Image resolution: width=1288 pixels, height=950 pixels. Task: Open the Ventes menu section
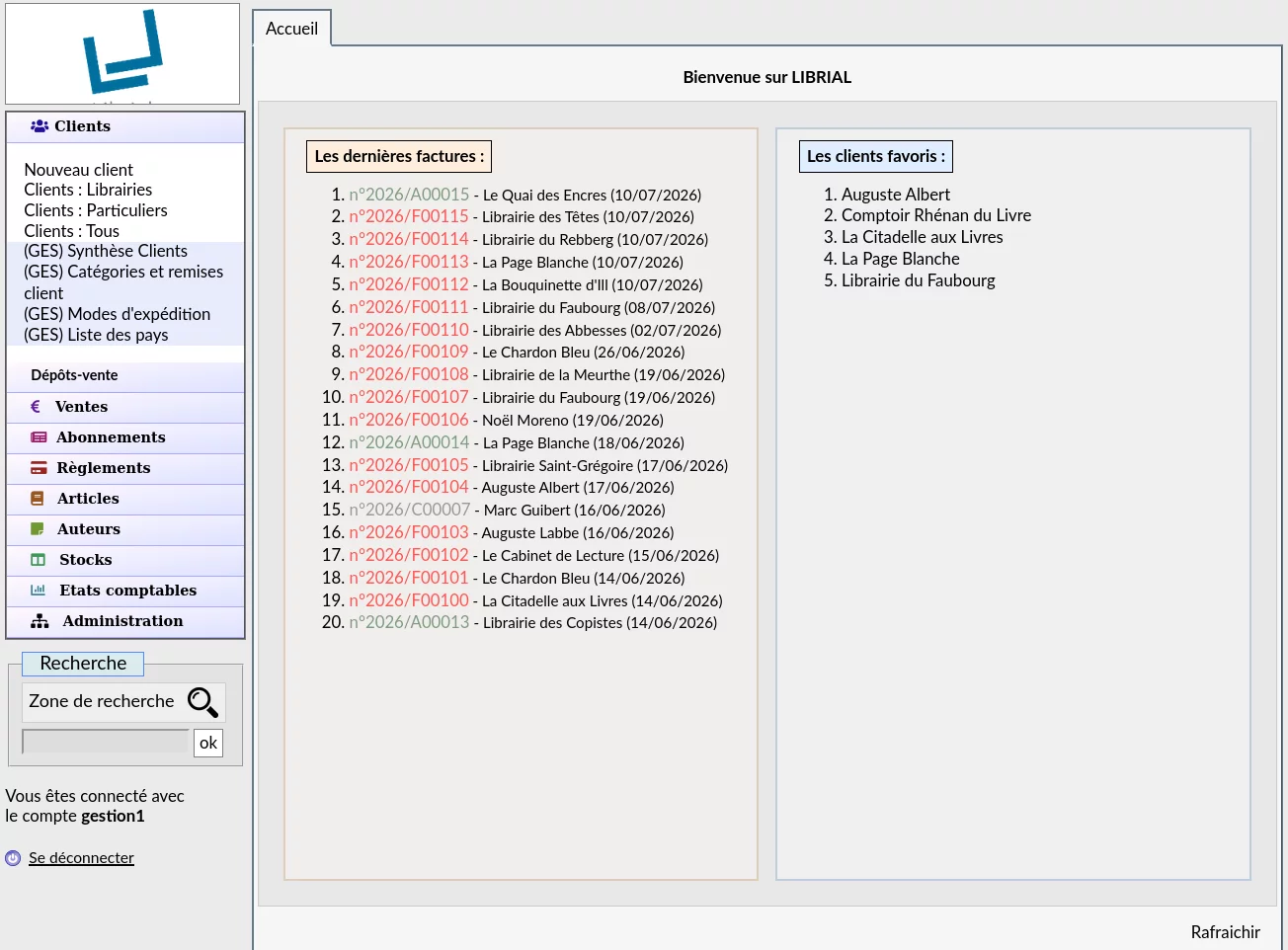click(x=125, y=407)
